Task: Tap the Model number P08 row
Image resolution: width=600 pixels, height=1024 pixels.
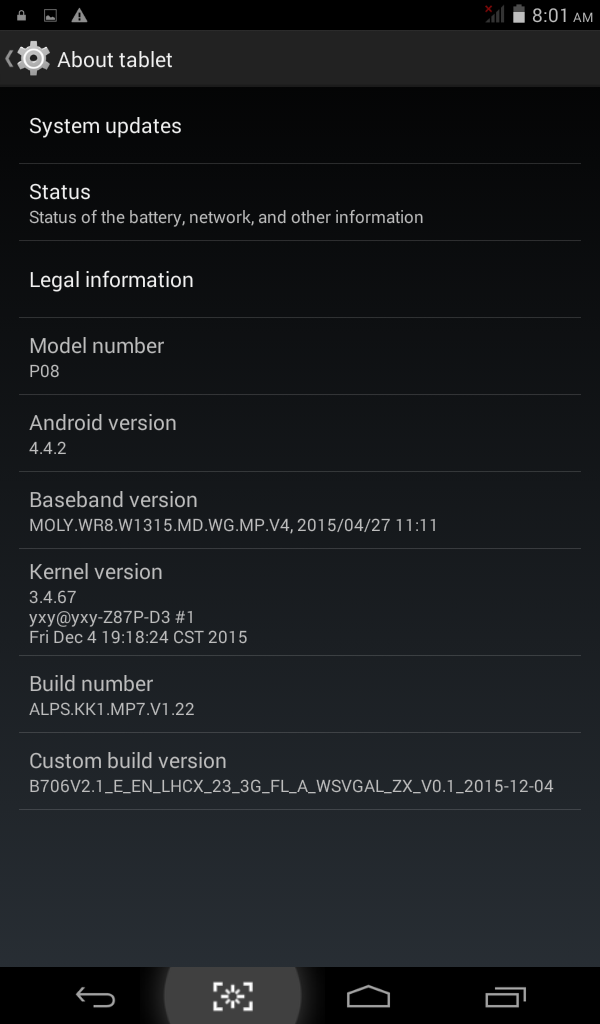Action: click(300, 357)
